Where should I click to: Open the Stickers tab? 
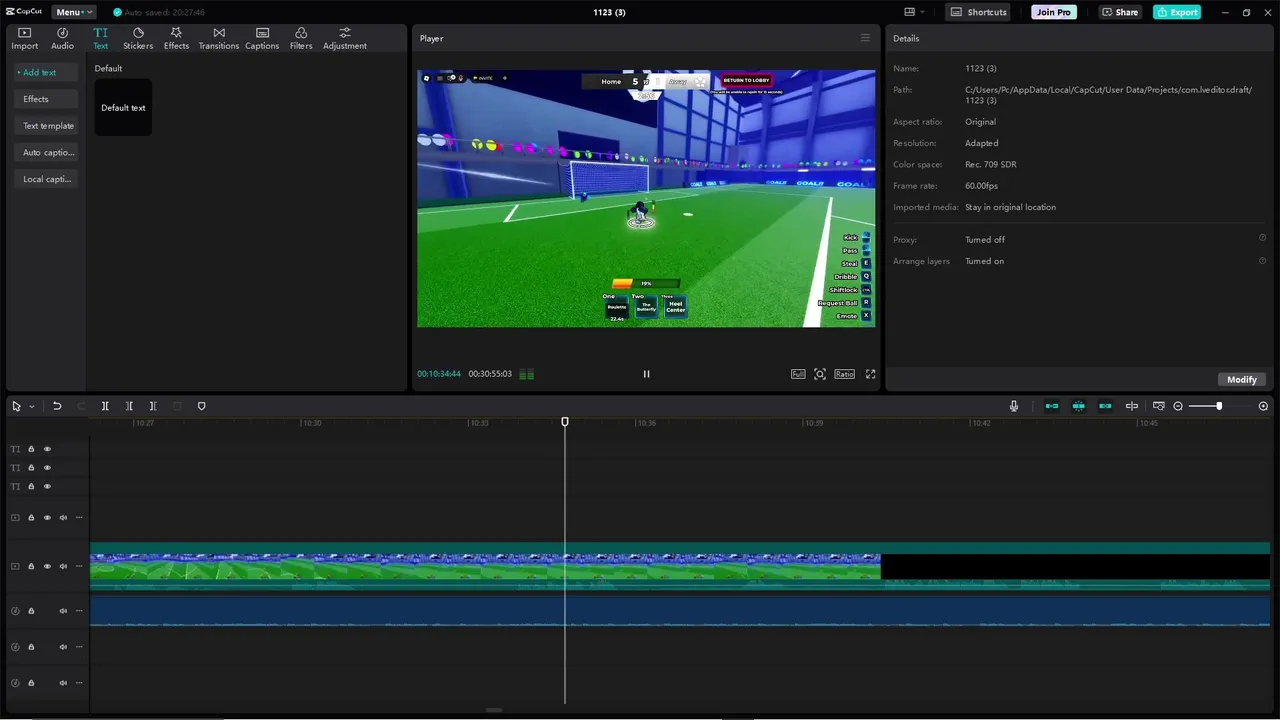138,39
